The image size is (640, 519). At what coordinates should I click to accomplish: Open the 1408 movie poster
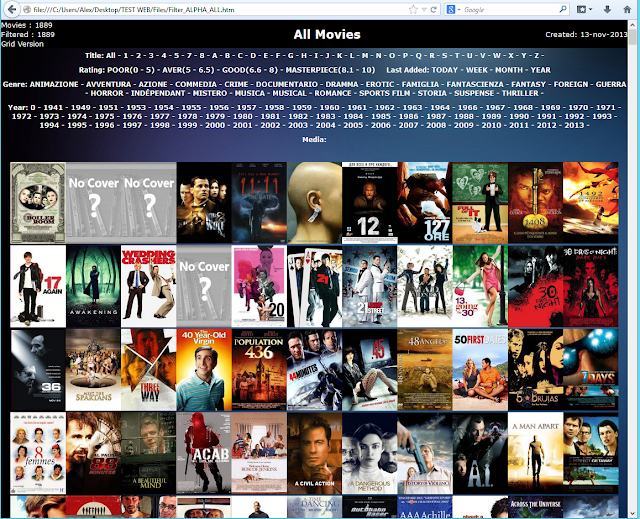[536, 203]
